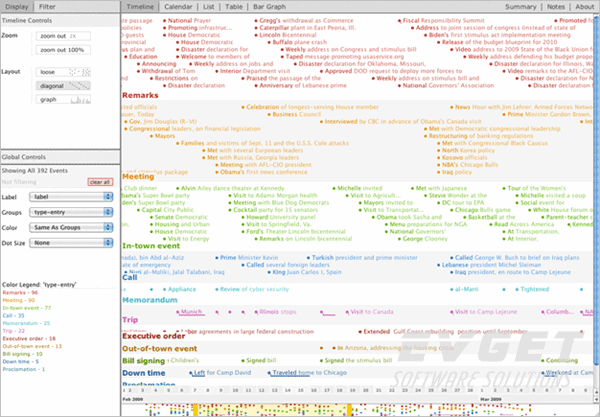
Task: Click 'Executive order - 18' legend entry
Action: pyautogui.click(x=29, y=339)
